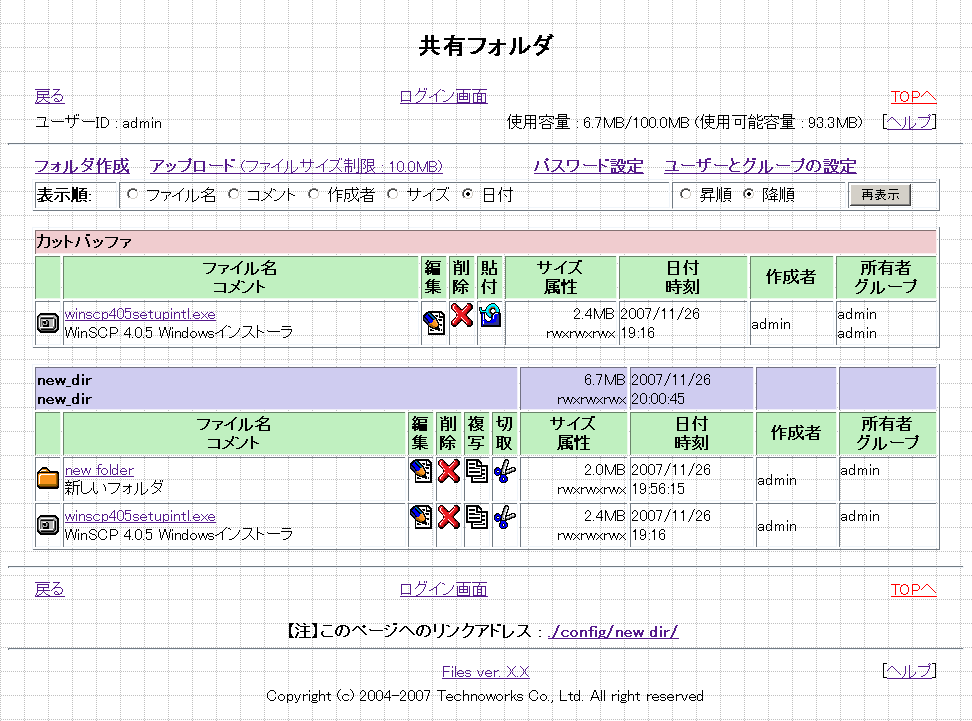
Task: Select 昇順 ascending order radio button
Action: pyautogui.click(x=685, y=195)
